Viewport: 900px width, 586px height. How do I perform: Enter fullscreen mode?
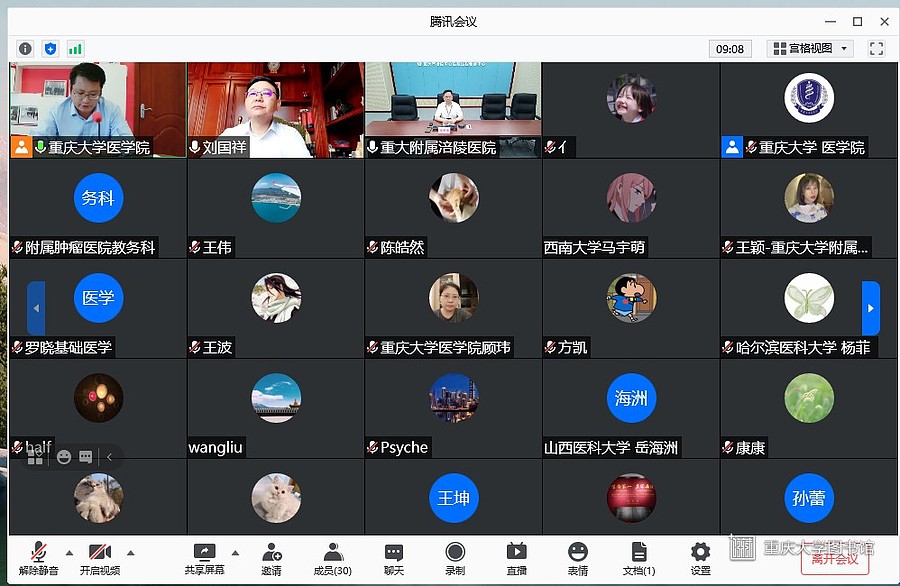(x=876, y=49)
